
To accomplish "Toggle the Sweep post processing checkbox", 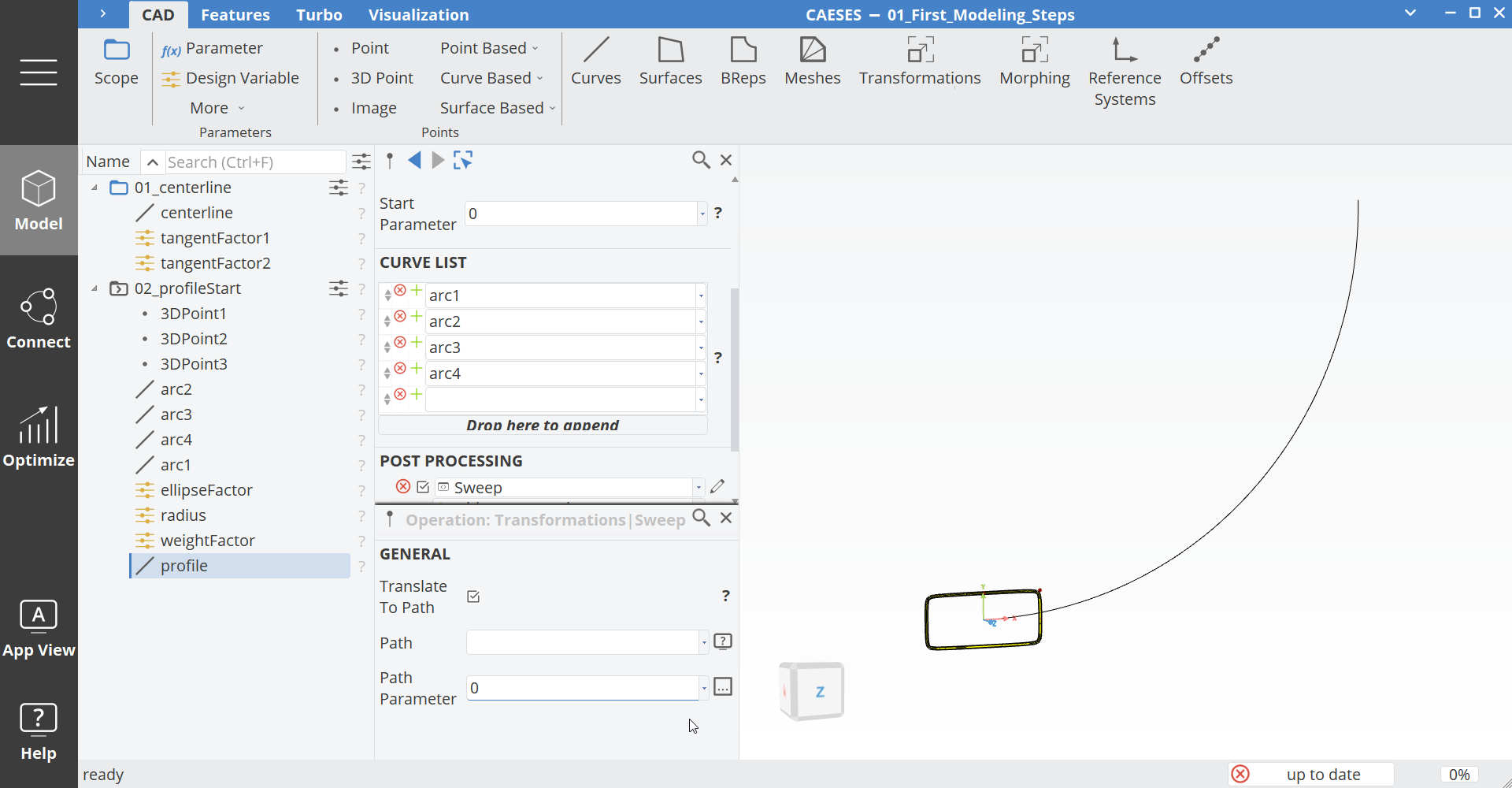I will (423, 487).
